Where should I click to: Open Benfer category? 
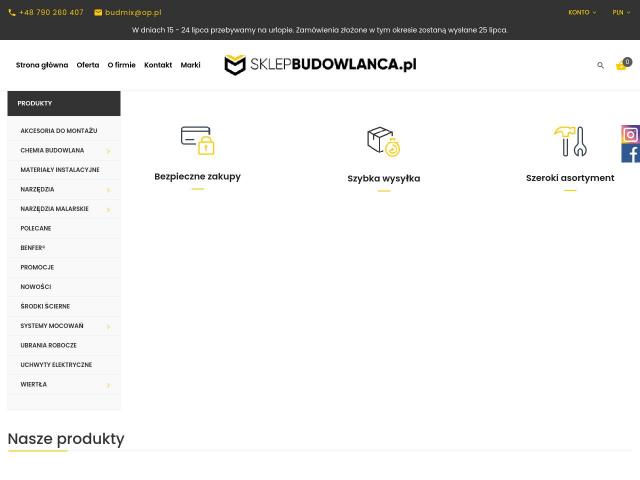click(x=33, y=248)
